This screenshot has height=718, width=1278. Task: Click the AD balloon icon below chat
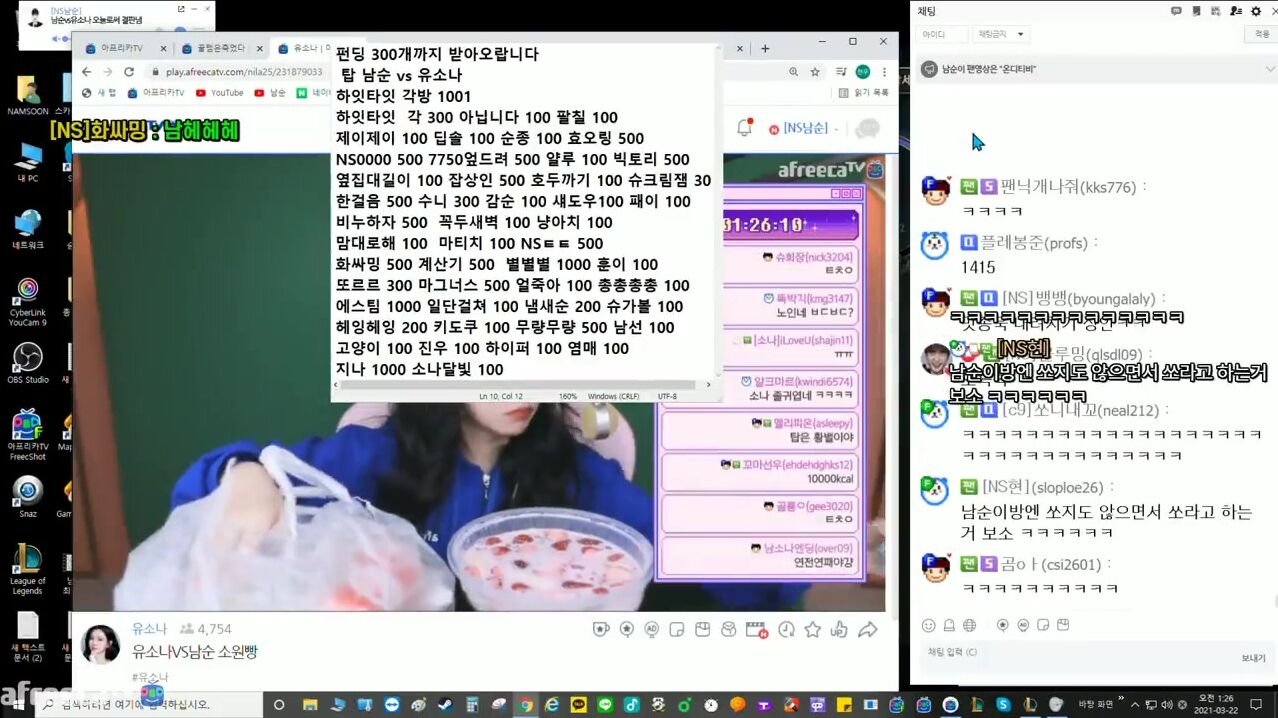coord(1023,625)
